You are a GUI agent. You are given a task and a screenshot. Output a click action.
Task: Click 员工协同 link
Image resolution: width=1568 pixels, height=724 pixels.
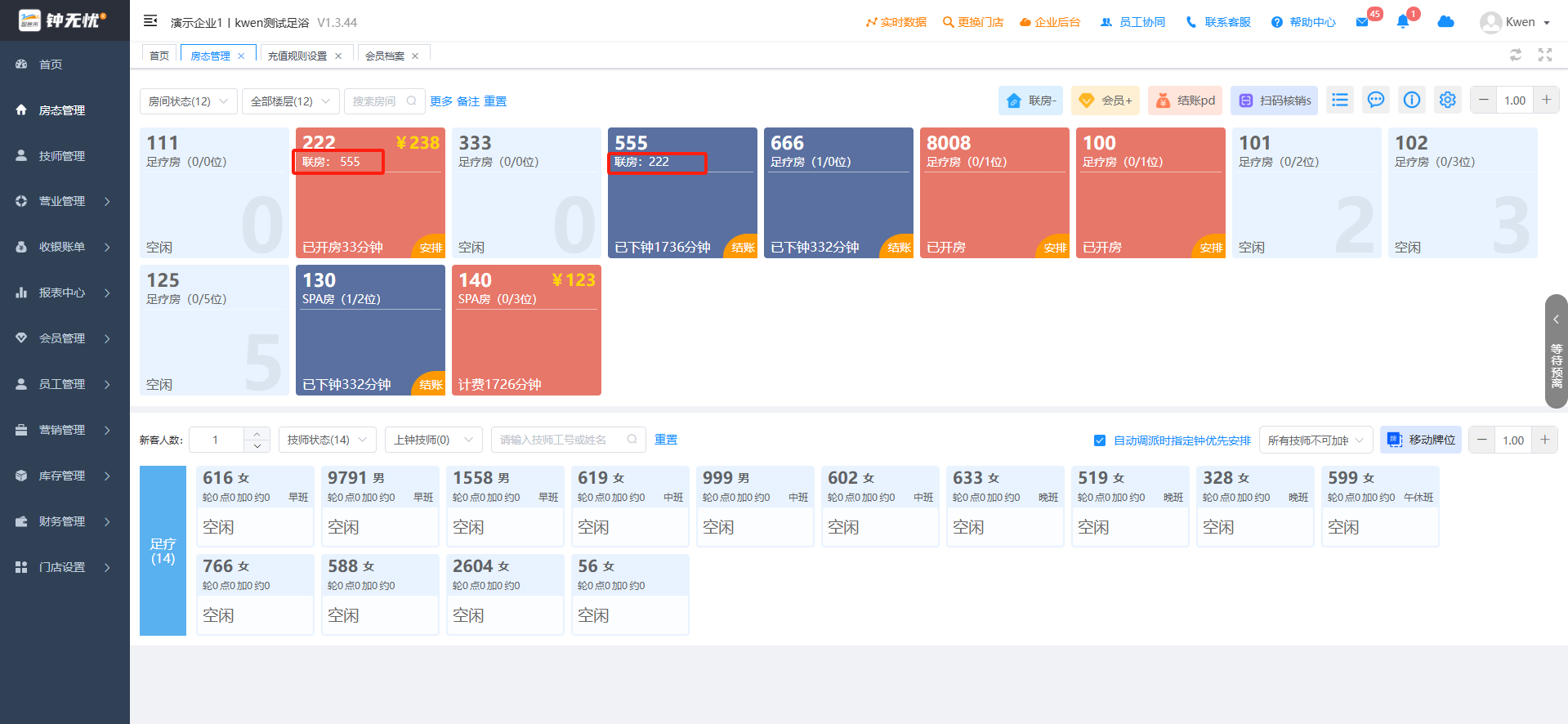[1133, 22]
